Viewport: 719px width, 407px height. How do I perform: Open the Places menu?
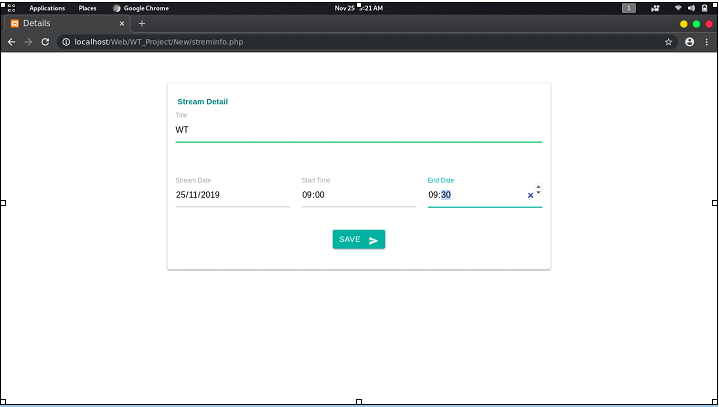tap(87, 8)
